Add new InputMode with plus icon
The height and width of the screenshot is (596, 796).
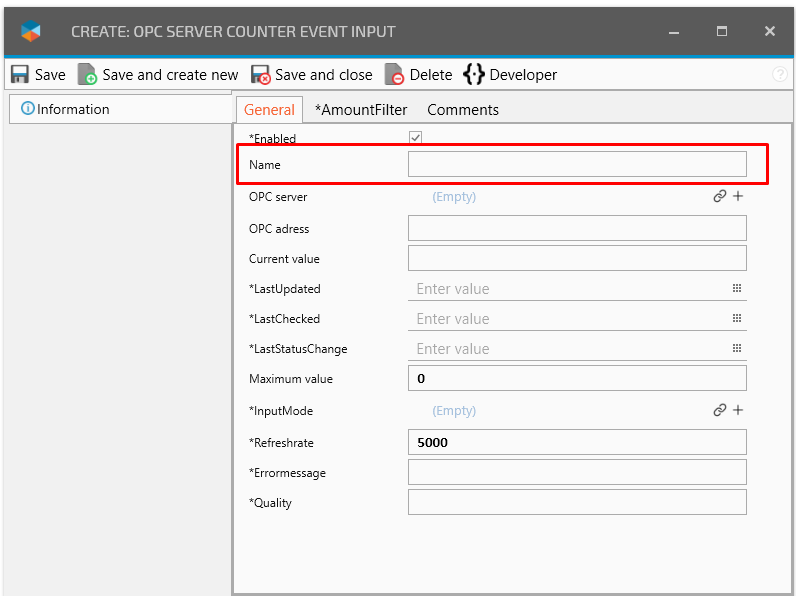(738, 410)
